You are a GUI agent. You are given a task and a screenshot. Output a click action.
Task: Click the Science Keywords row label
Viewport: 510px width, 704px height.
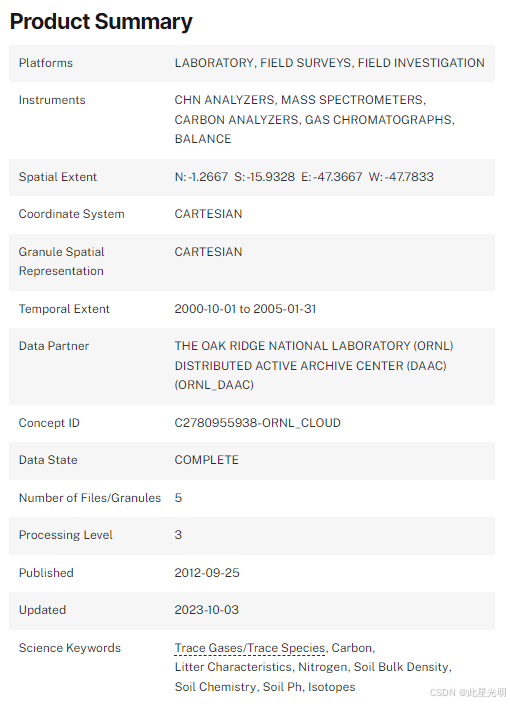click(70, 648)
